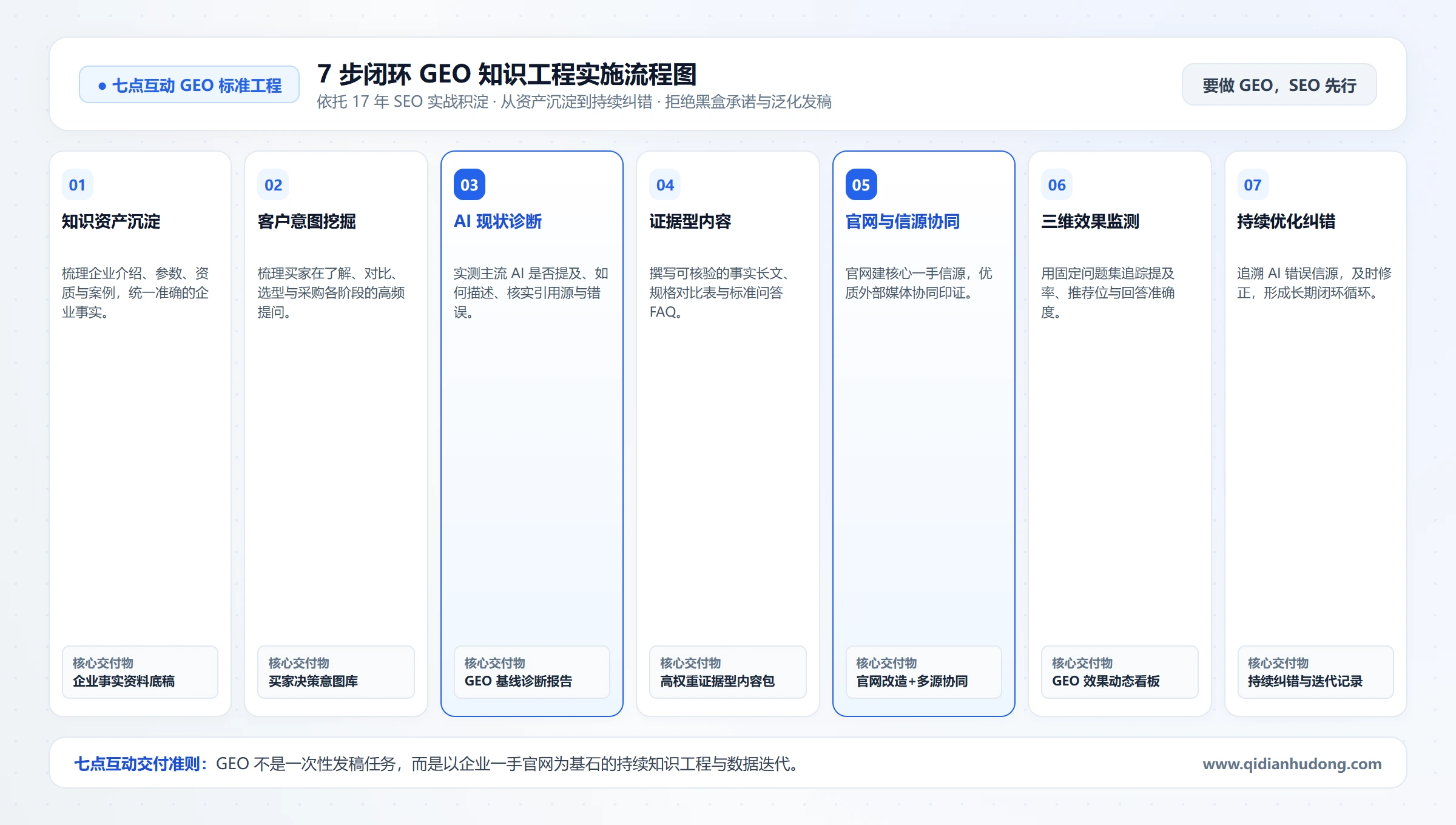1456x825 pixels.
Task: Click description starting 撰写可核验的事实长文
Action: [x=719, y=292]
